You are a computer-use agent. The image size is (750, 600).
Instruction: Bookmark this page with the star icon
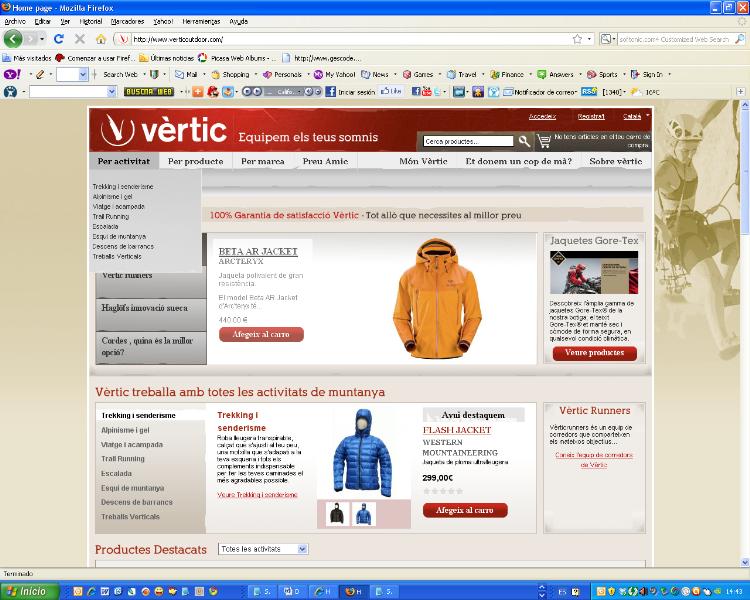tap(577, 39)
